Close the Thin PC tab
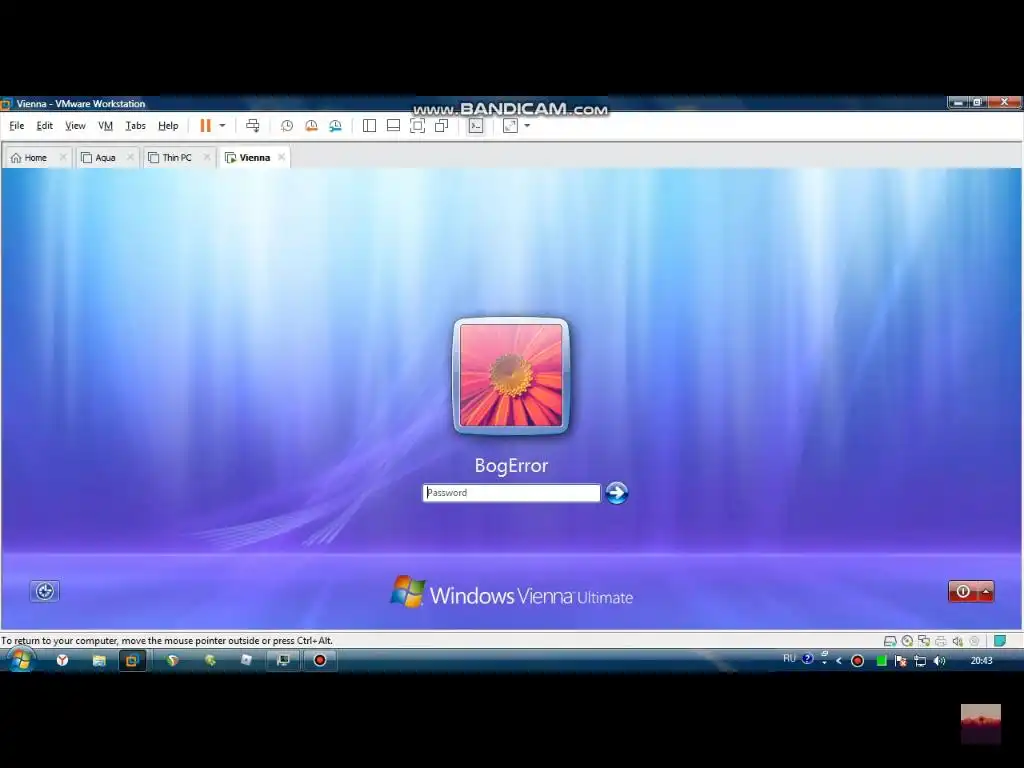 206,157
